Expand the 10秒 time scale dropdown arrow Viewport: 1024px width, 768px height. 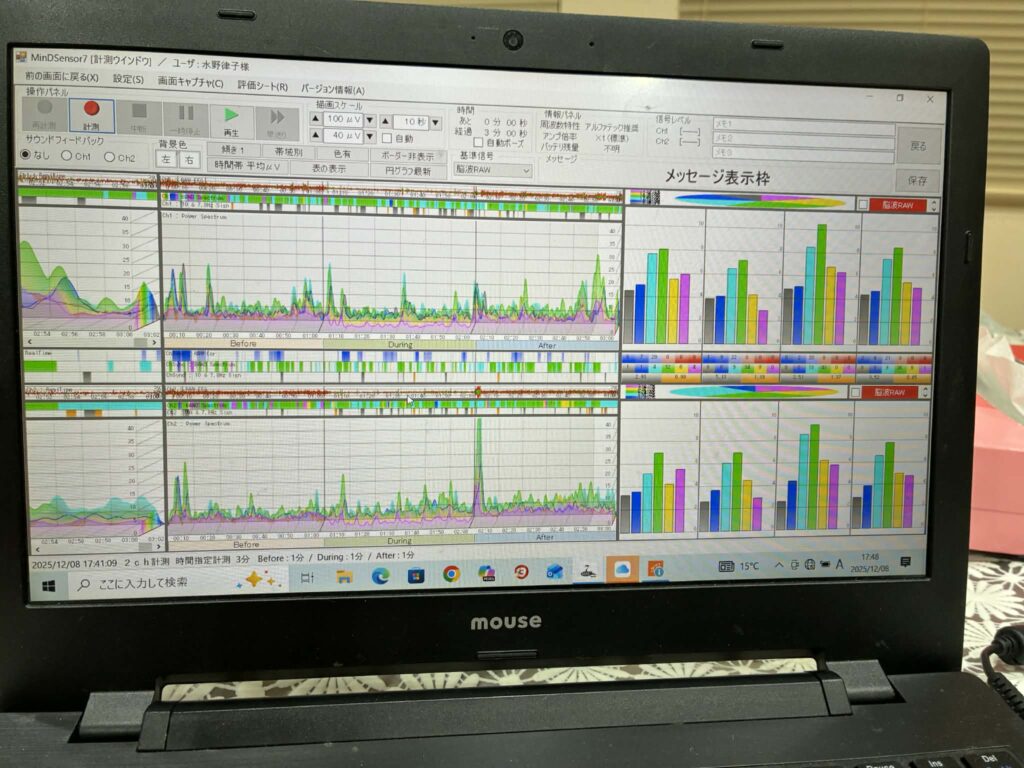point(436,122)
